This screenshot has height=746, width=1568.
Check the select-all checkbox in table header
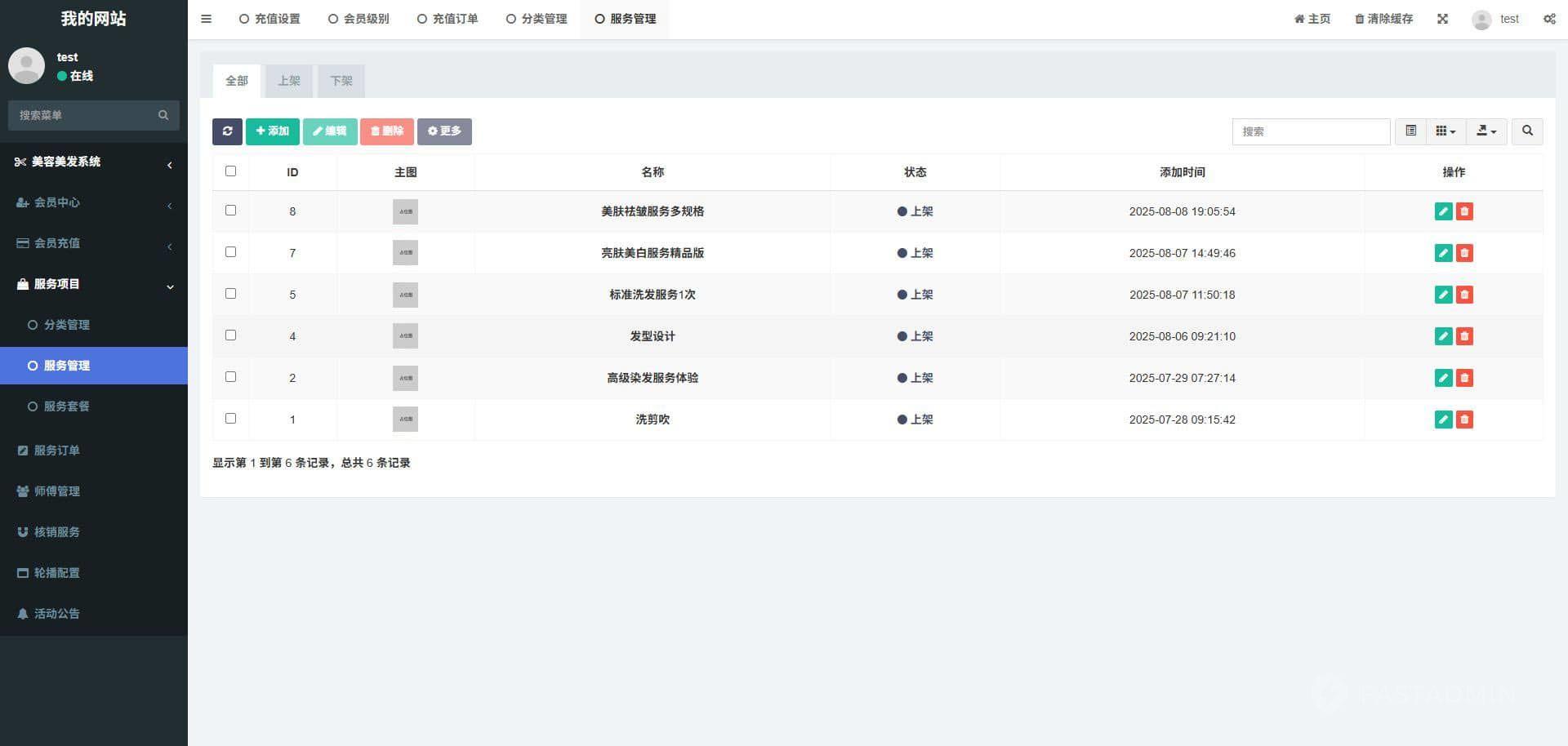pos(230,171)
